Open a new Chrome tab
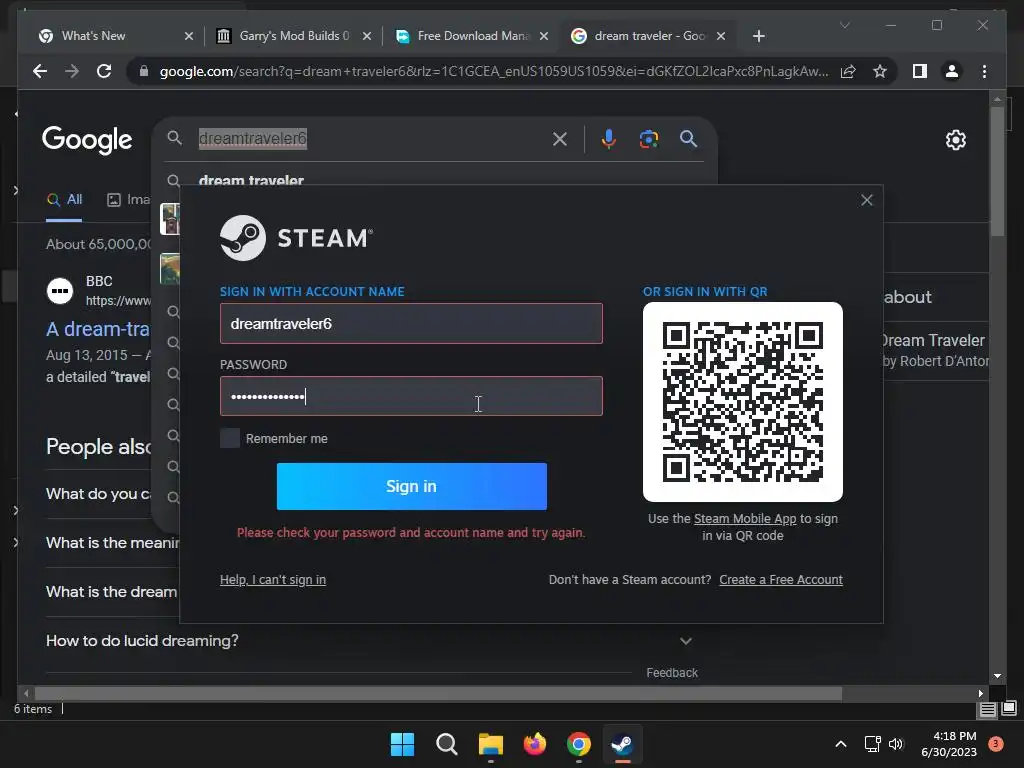Screen dimensions: 1024x768 (x=758, y=36)
